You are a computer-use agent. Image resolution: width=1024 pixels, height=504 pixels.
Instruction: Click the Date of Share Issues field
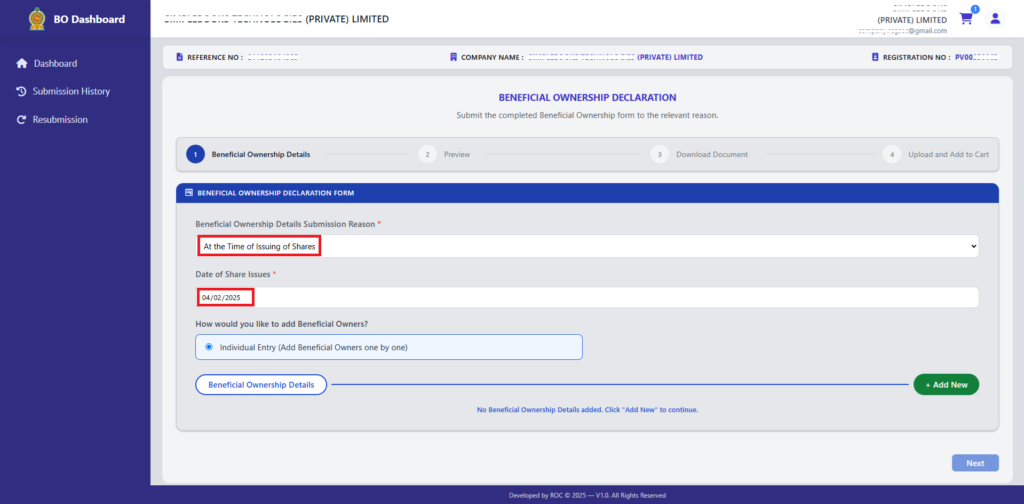587,297
